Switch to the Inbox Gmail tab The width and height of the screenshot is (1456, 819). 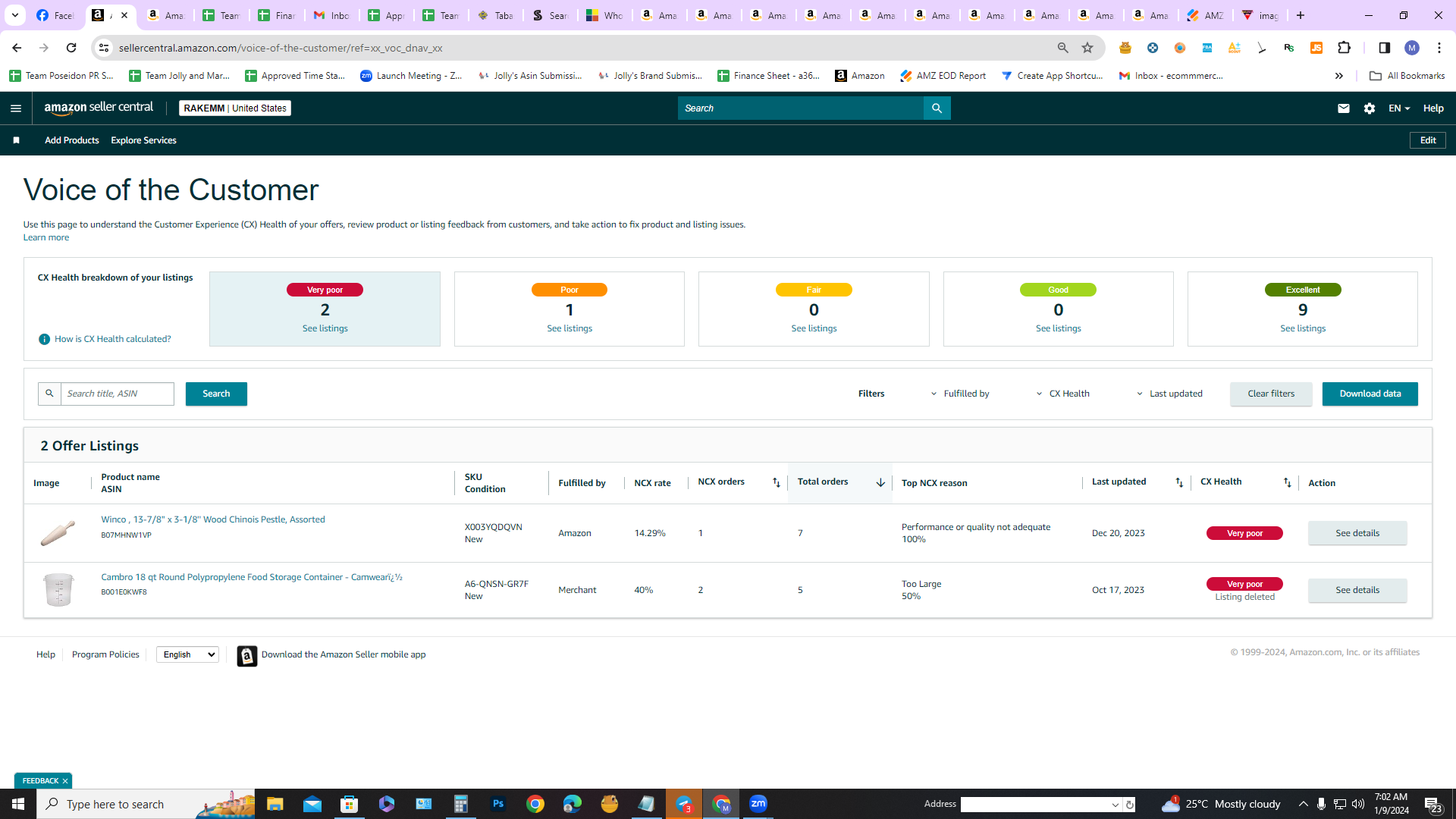331,15
